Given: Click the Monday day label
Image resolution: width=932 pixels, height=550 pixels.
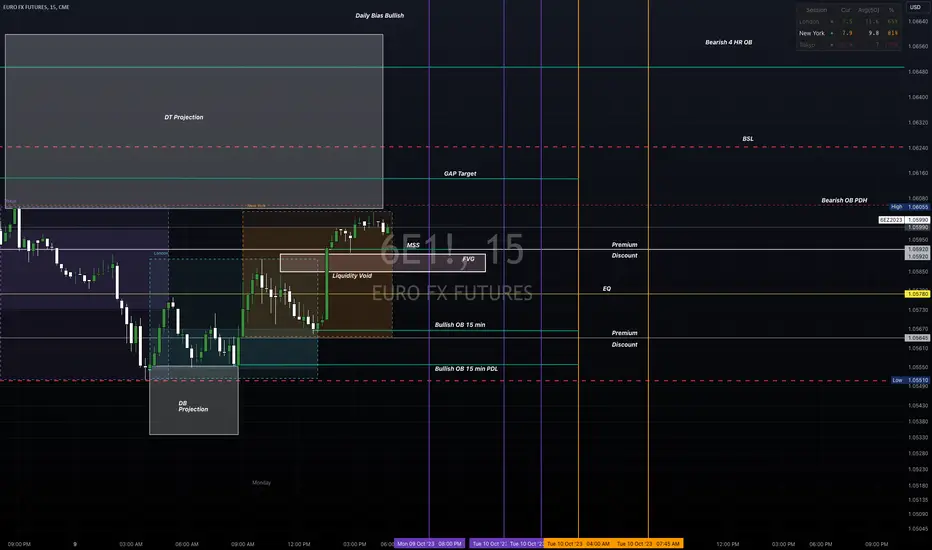Looking at the screenshot, I should click(262, 483).
